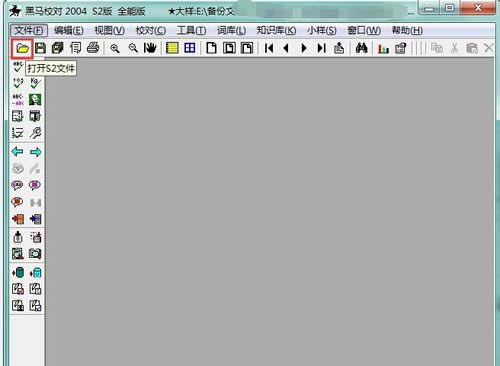Open the 文件(F) menu
Image resolution: width=500 pixels, height=366 pixels.
pyautogui.click(x=29, y=31)
